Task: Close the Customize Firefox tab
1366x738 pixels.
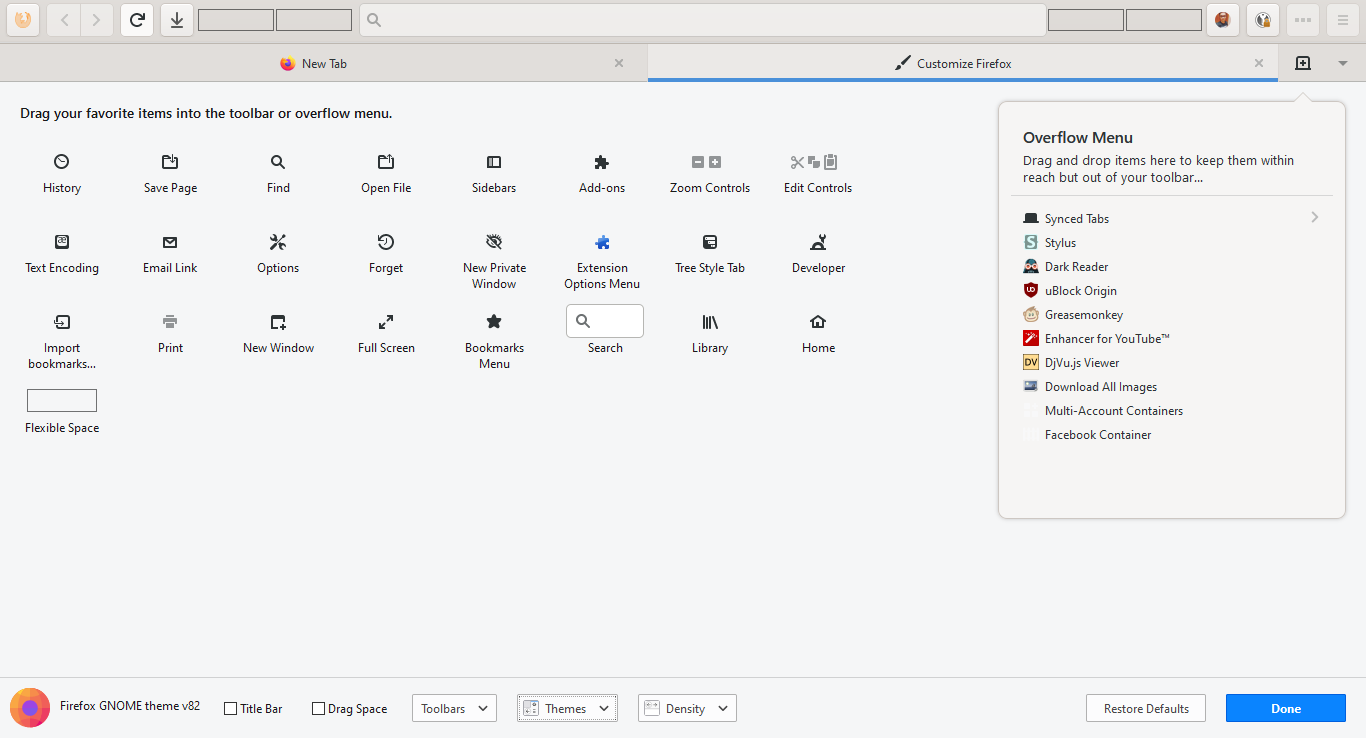Action: [1259, 63]
